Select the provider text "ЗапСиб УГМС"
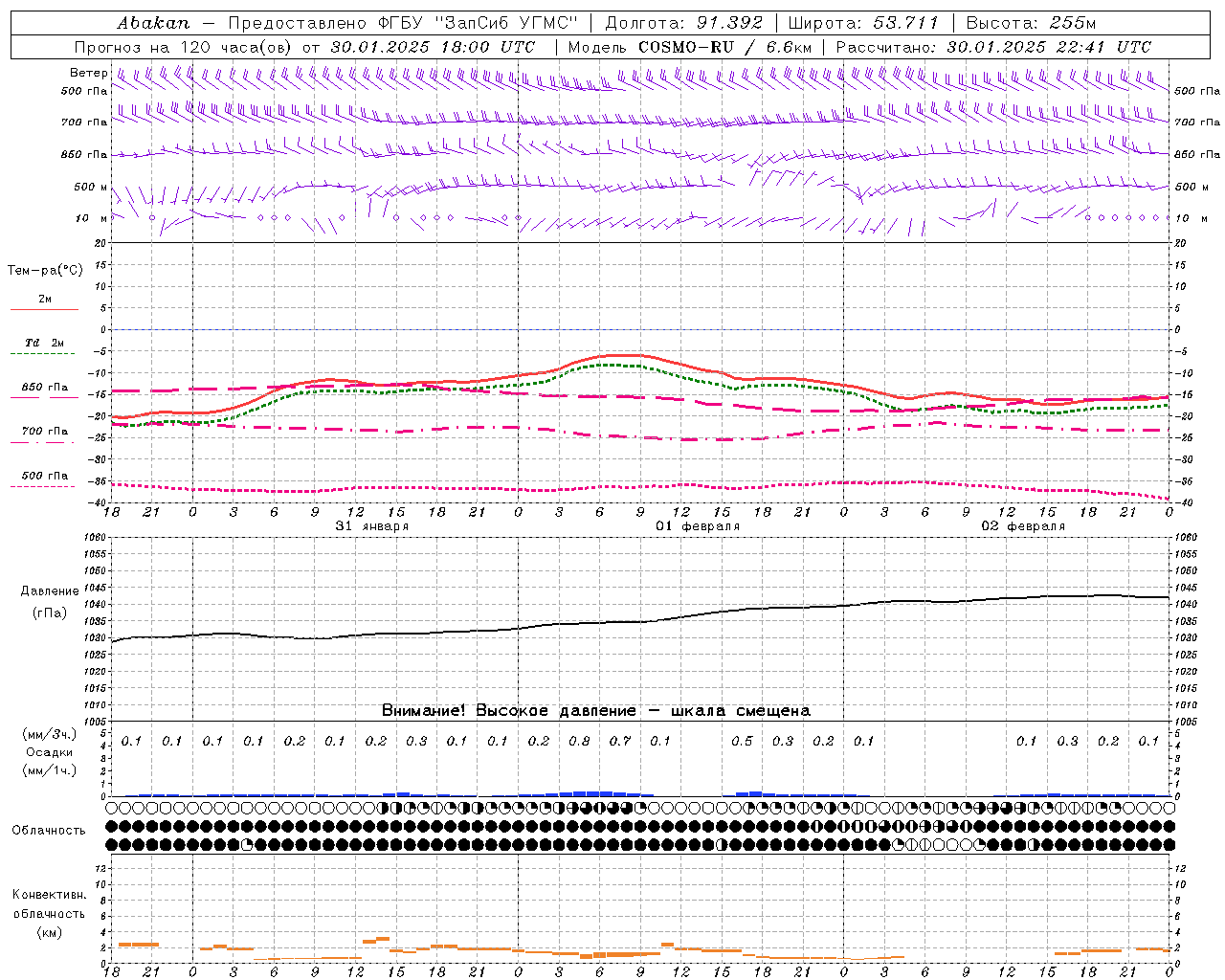This screenshot has width=1225, height=980. [x=505, y=22]
